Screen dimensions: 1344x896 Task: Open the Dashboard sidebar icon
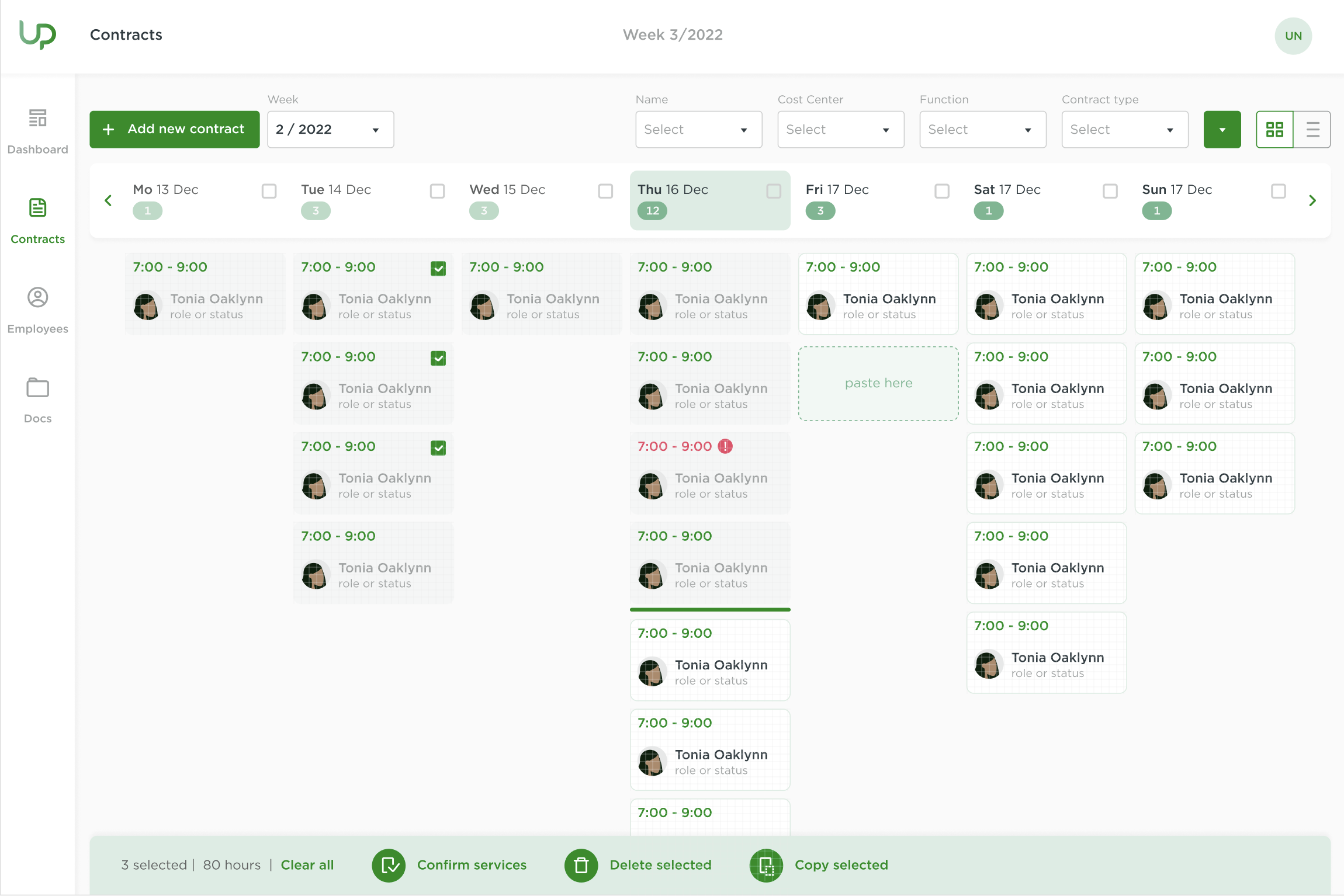pos(38,119)
